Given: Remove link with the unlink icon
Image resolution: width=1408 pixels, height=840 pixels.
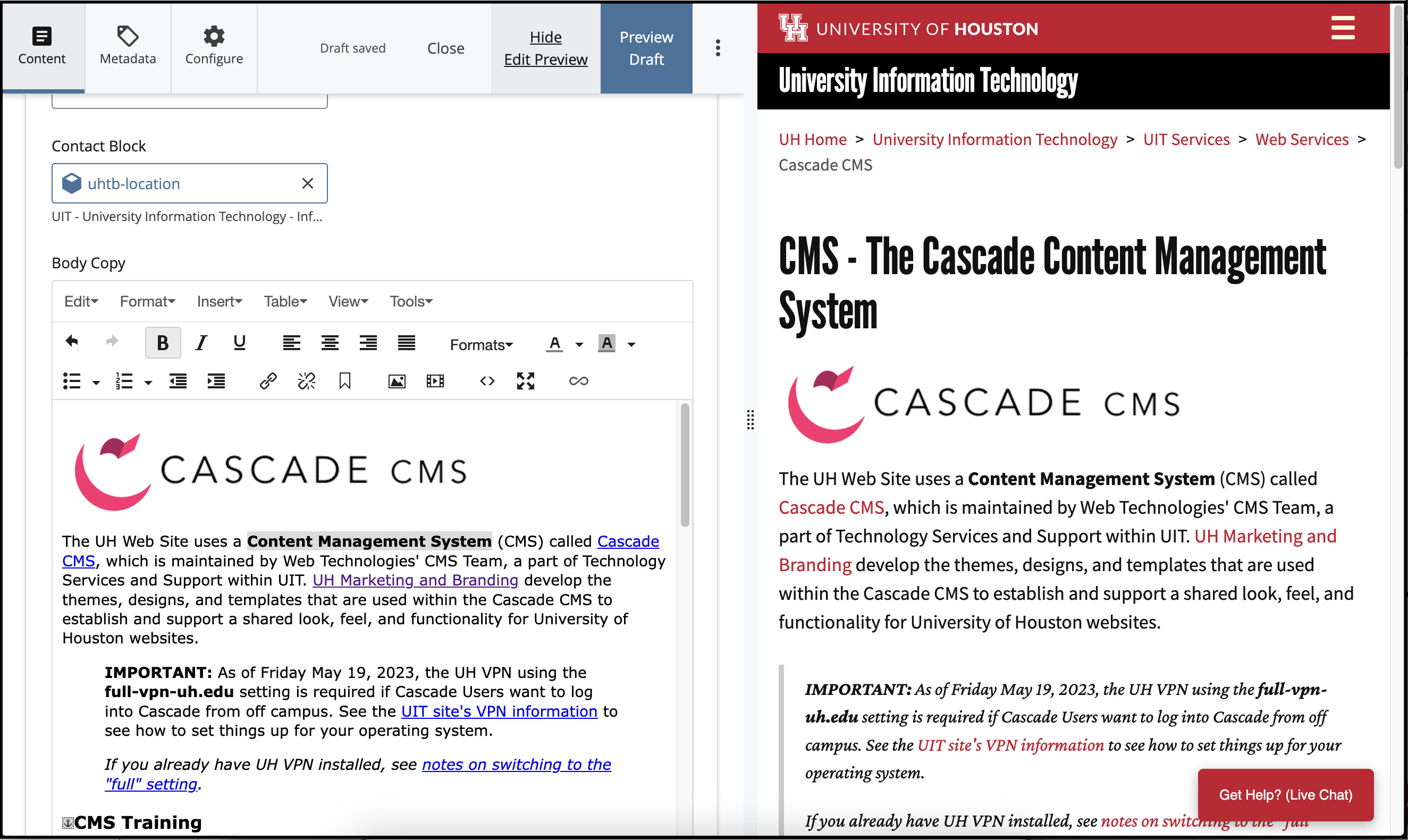Looking at the screenshot, I should pos(306,381).
